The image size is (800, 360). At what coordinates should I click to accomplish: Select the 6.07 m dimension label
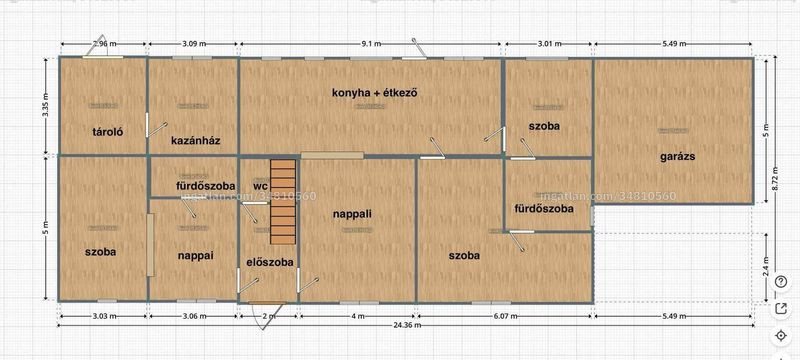point(505,316)
